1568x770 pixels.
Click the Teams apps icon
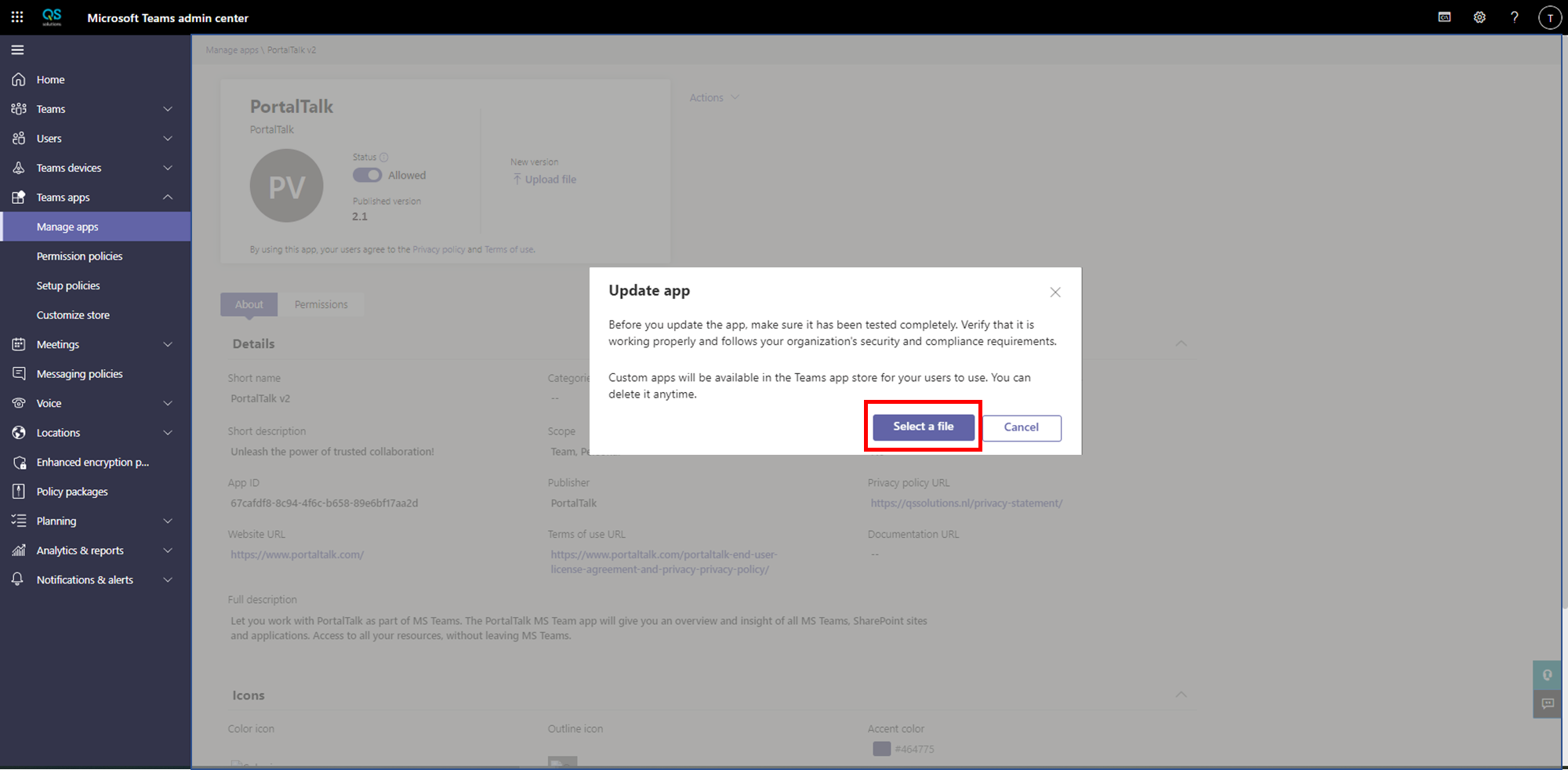[x=19, y=197]
